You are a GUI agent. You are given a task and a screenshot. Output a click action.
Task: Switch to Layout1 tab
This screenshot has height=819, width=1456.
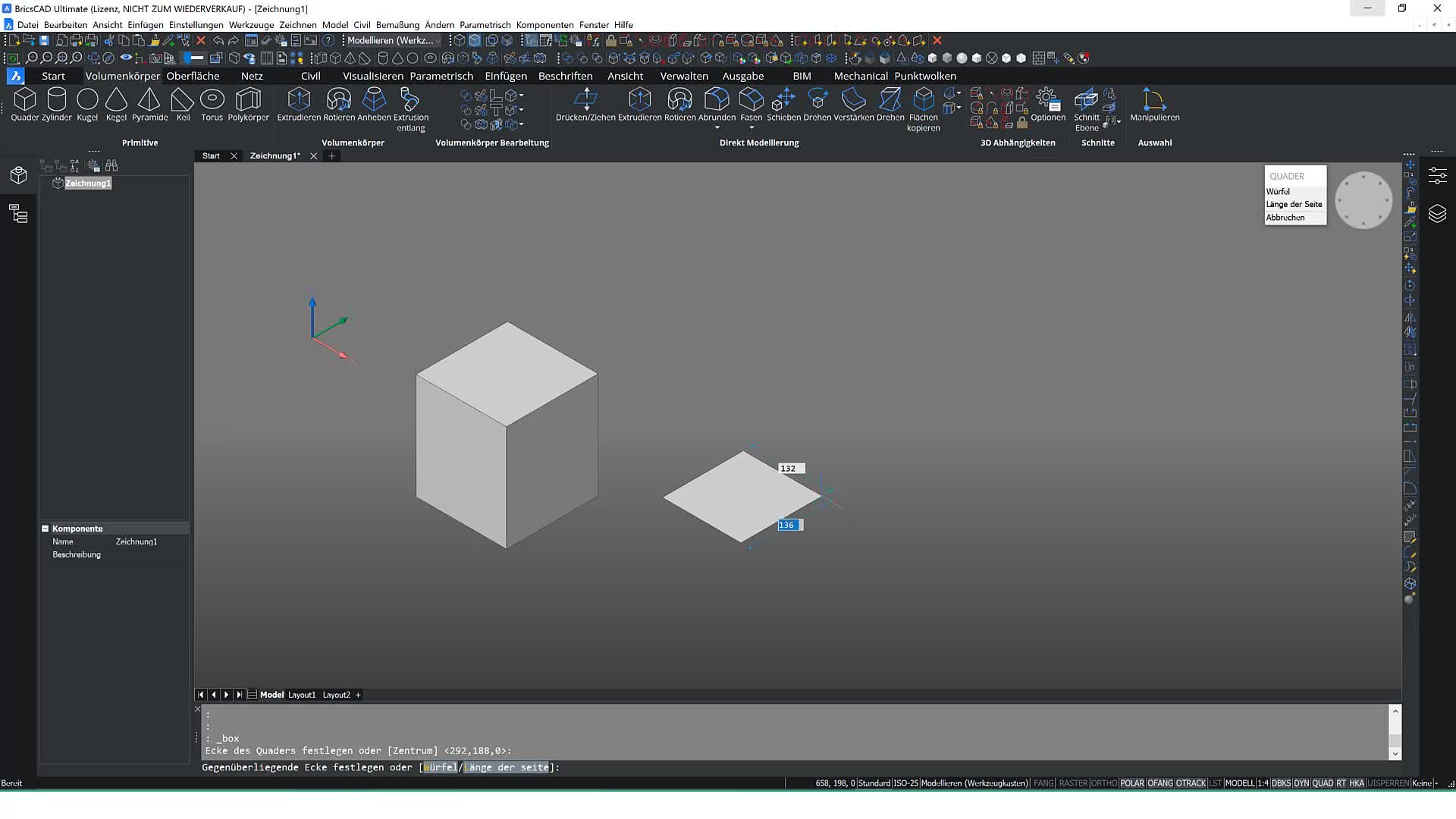(302, 695)
